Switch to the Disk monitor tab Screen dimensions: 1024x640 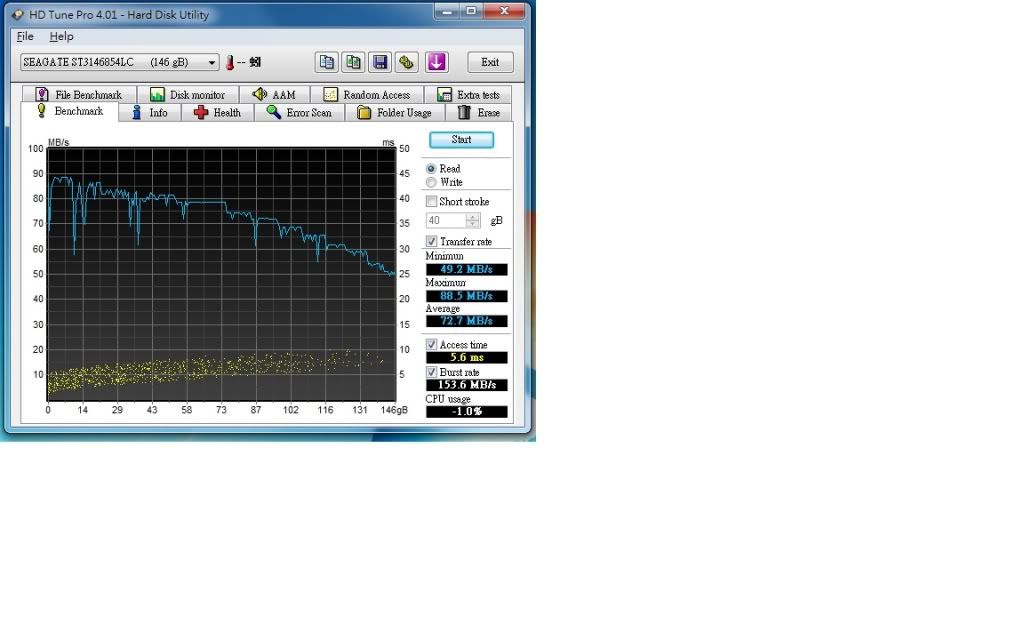187,95
